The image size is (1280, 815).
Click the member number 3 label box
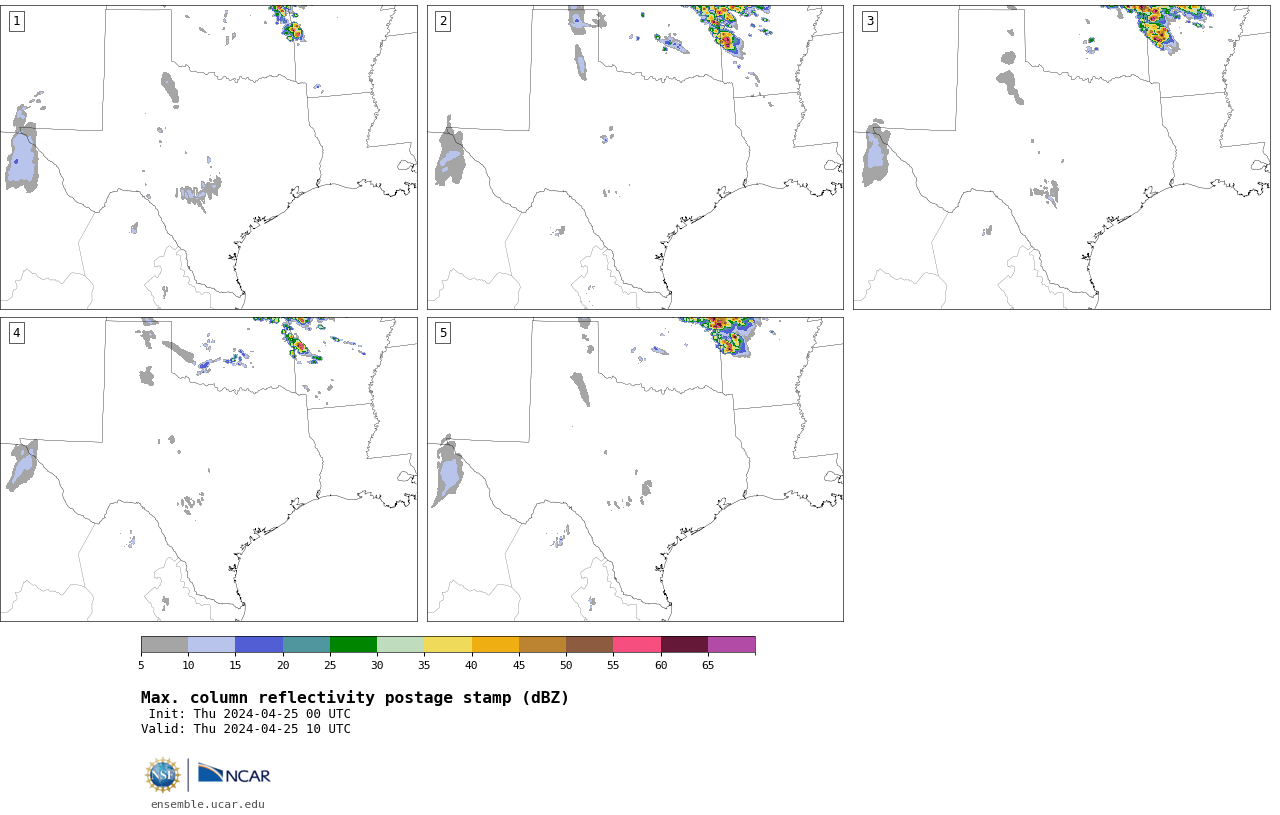(x=870, y=21)
